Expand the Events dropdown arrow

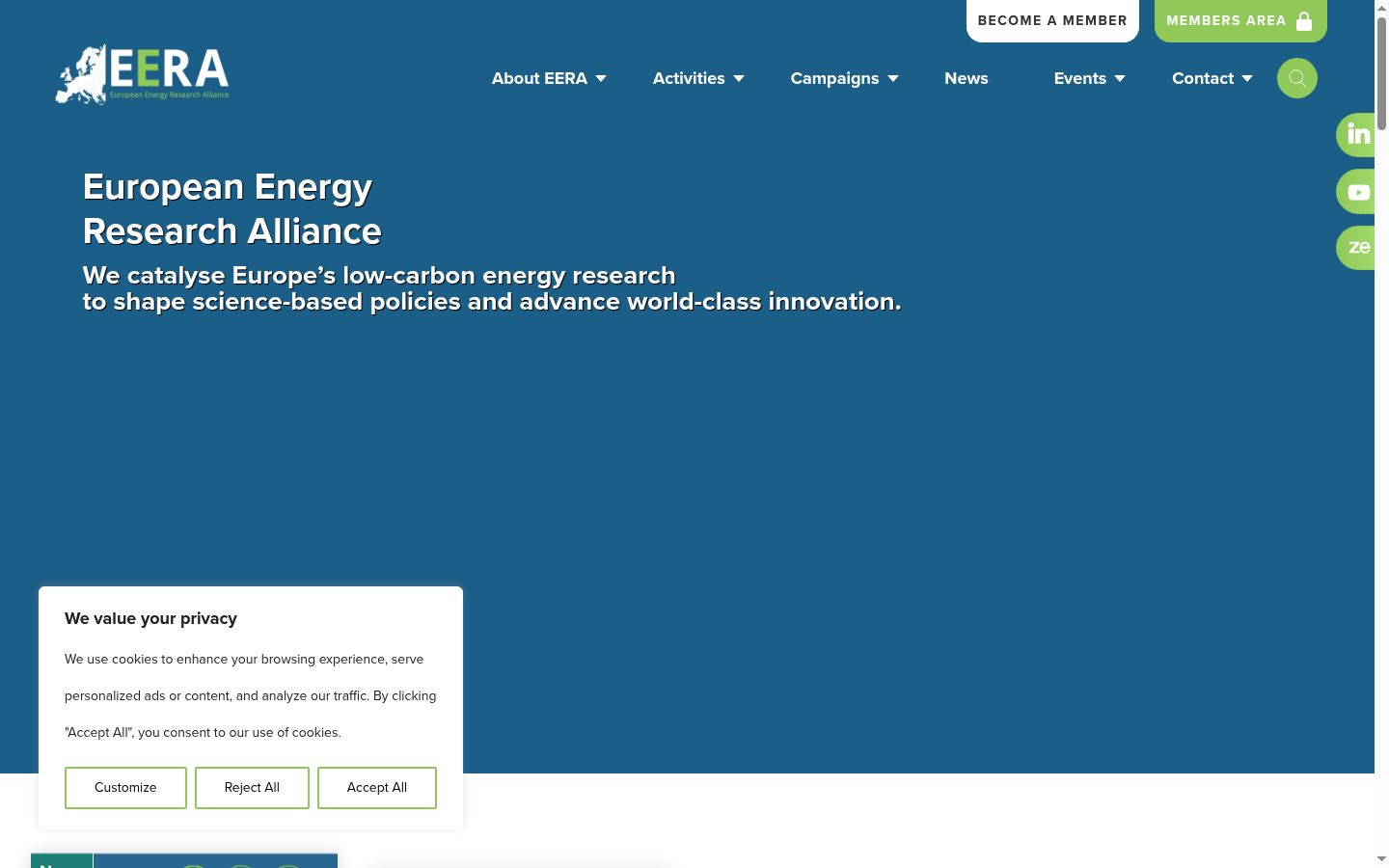pyautogui.click(x=1120, y=79)
